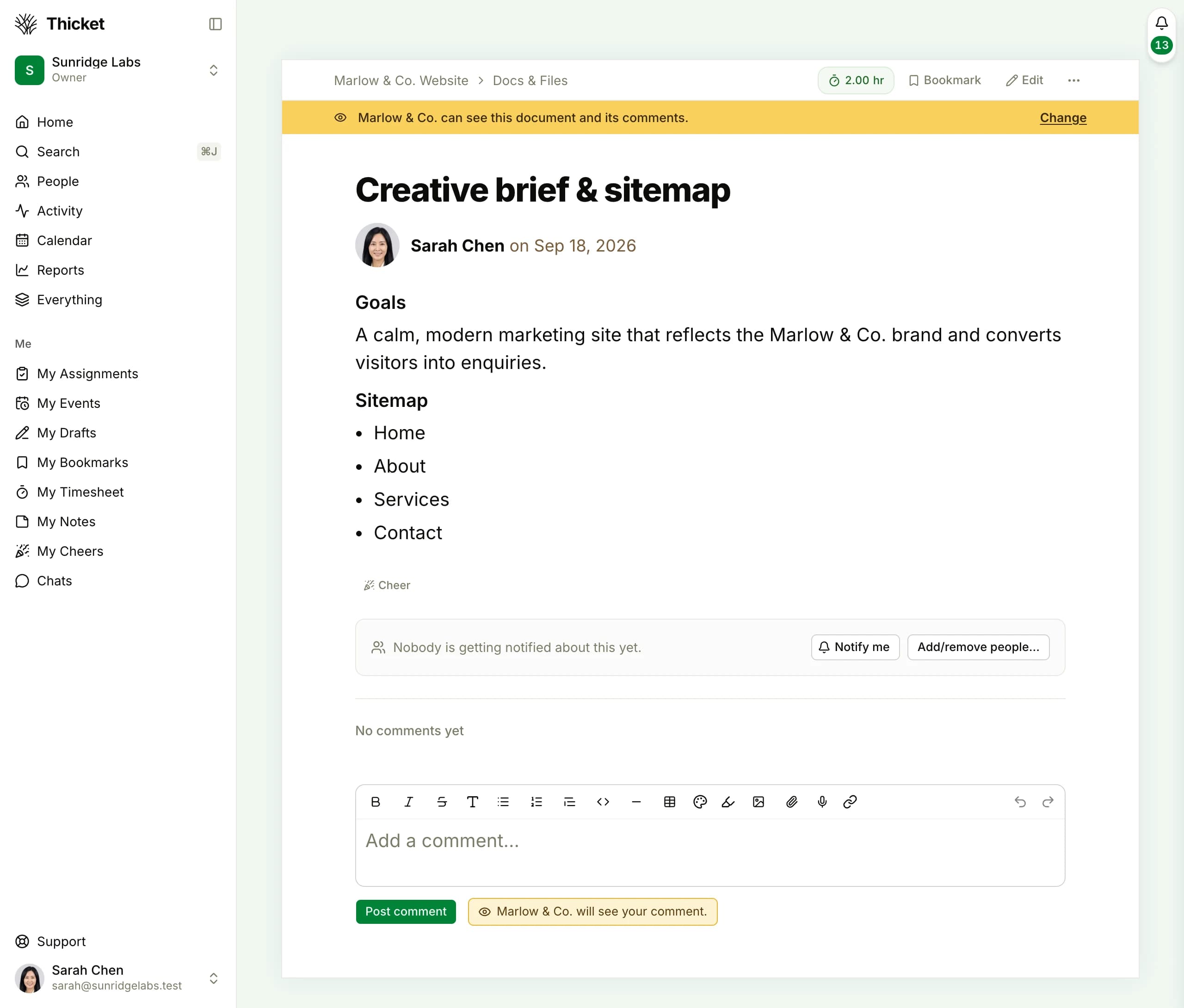
Task: Go to Marlow & Co. Website breadcrumb
Action: coord(401,80)
